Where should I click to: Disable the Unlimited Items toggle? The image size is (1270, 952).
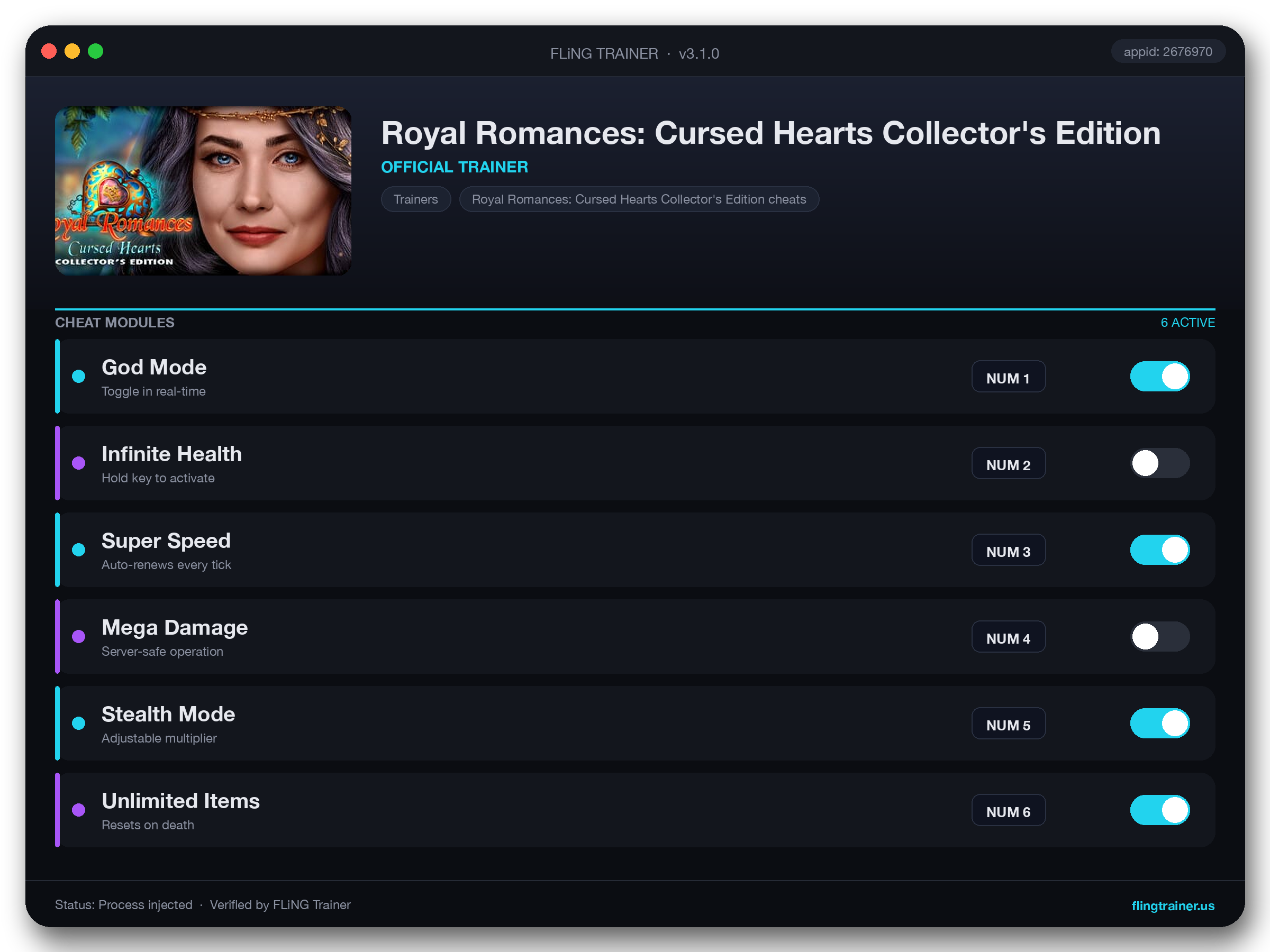coord(1160,810)
